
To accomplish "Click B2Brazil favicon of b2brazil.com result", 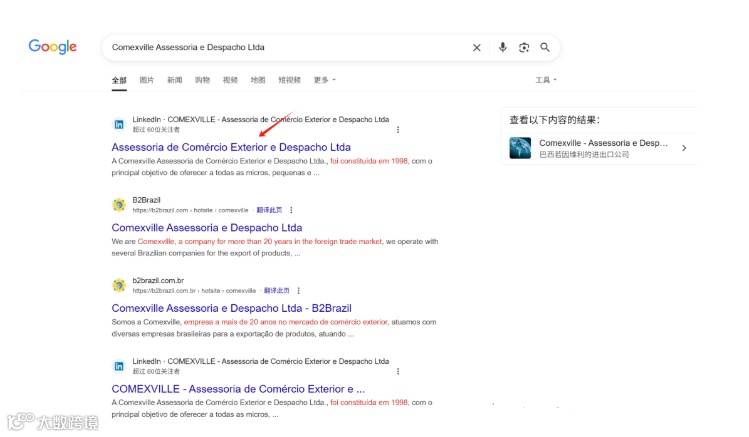I will 119,205.
